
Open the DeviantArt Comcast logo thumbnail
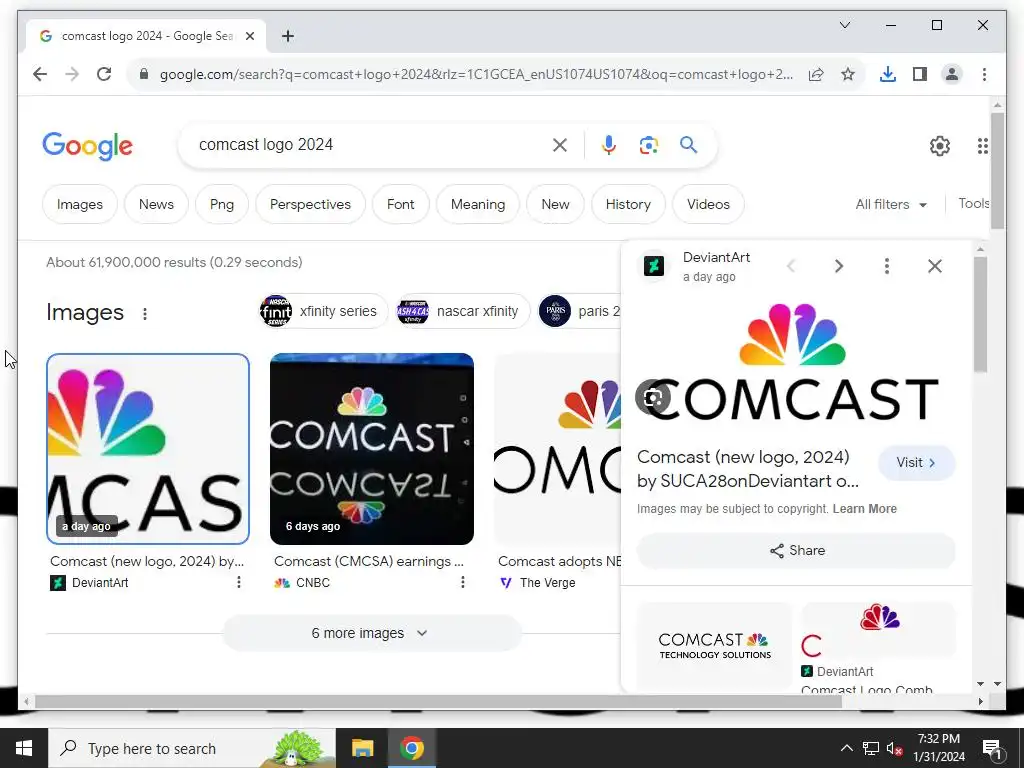click(x=148, y=449)
